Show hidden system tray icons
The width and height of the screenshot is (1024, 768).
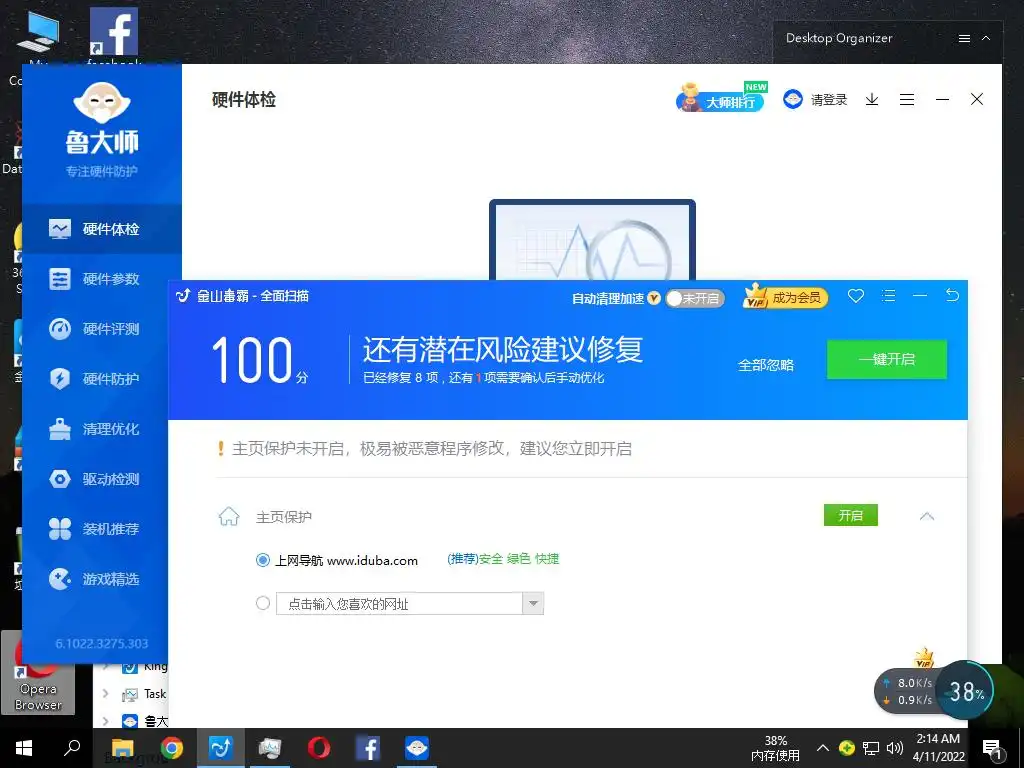click(x=823, y=748)
